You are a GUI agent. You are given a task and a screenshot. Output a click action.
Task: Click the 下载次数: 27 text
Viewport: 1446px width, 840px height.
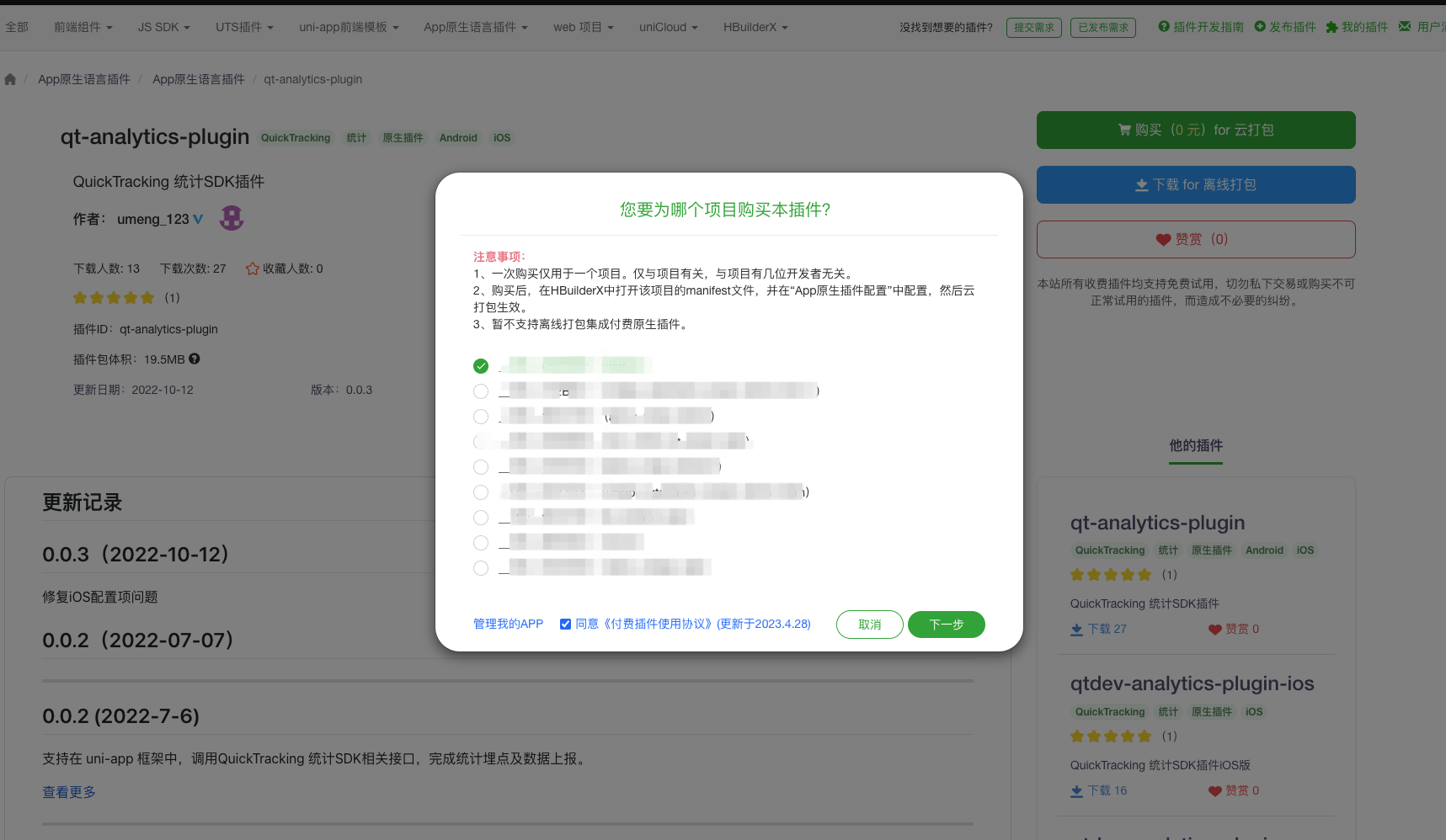pyautogui.click(x=193, y=268)
